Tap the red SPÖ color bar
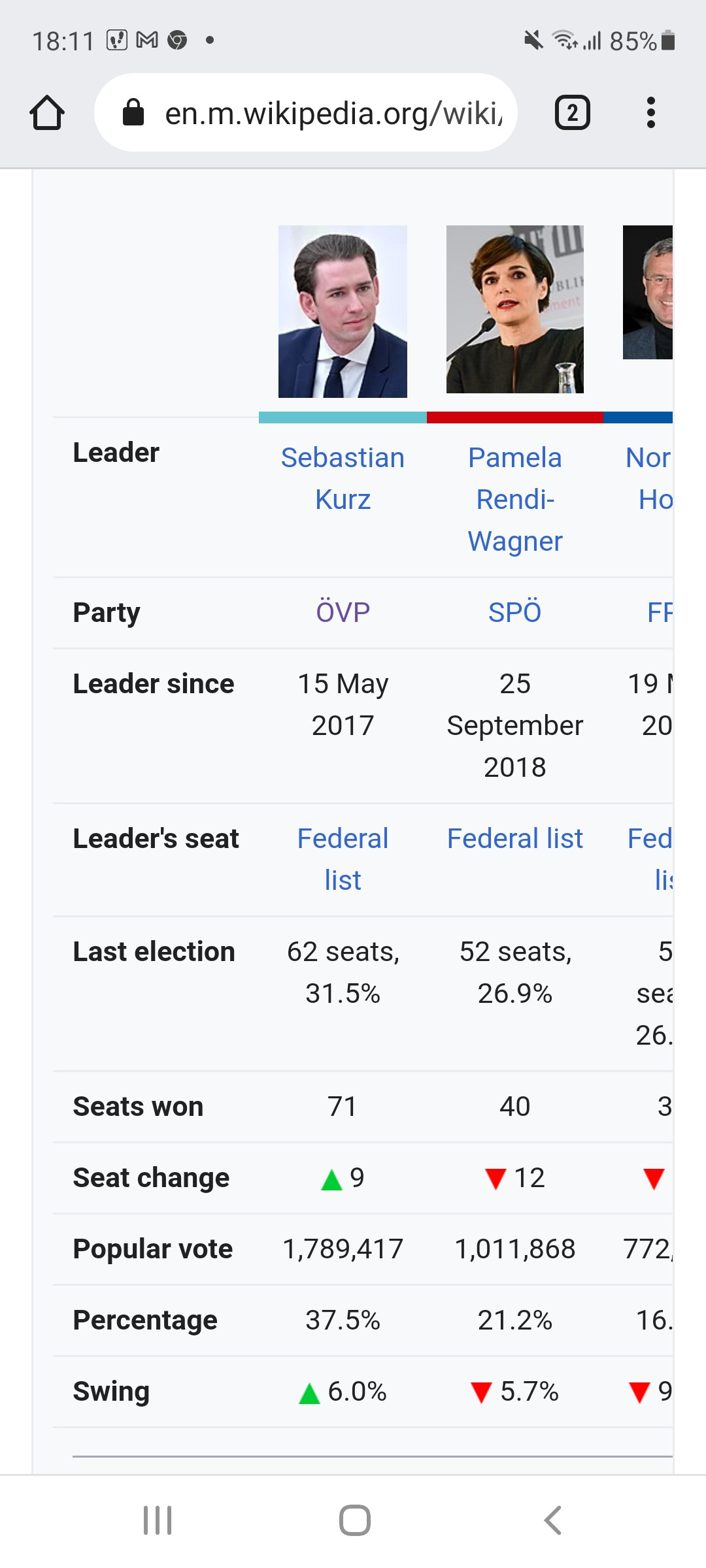 click(x=515, y=417)
